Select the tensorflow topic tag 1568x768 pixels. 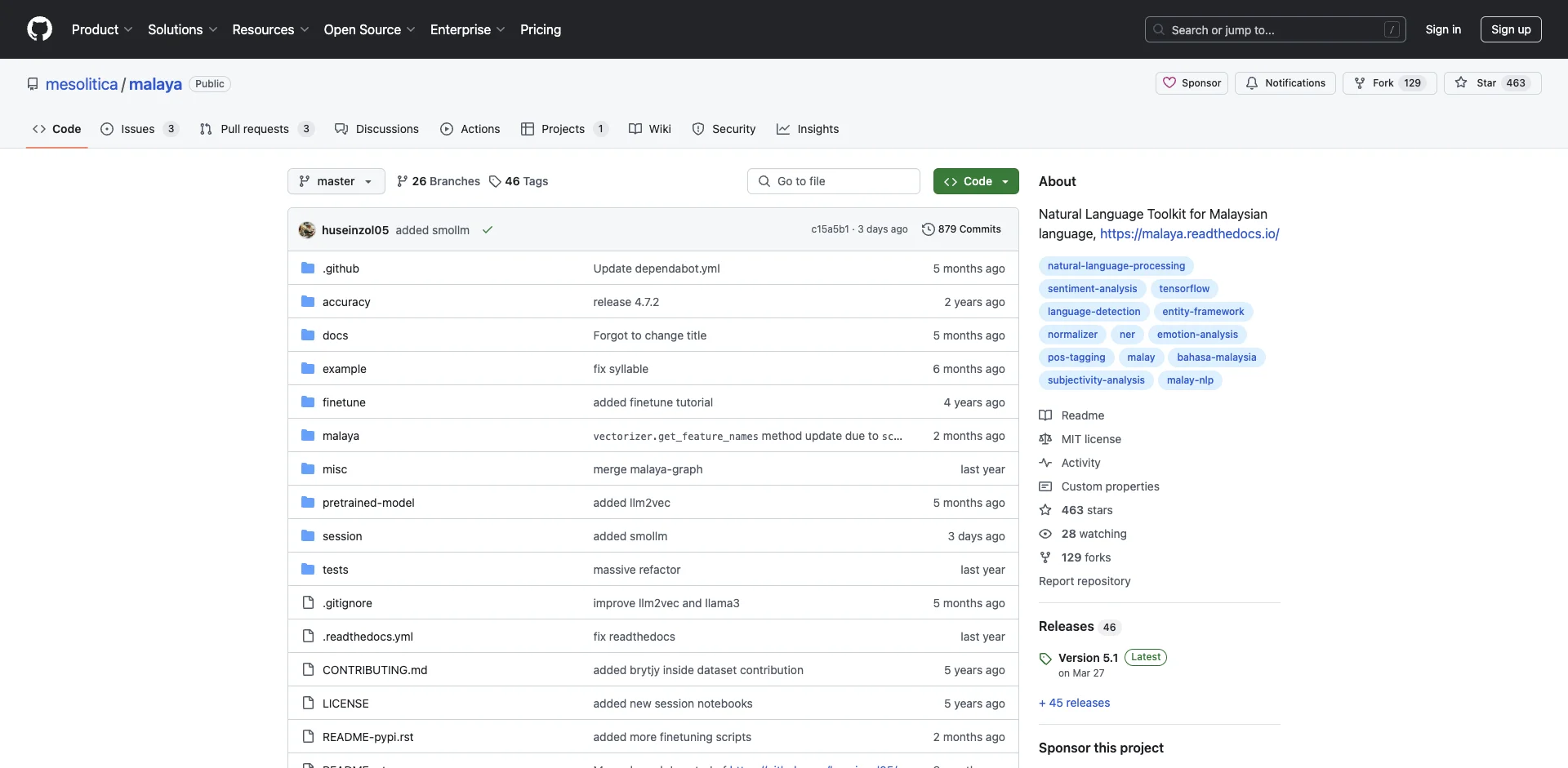pos(1184,289)
